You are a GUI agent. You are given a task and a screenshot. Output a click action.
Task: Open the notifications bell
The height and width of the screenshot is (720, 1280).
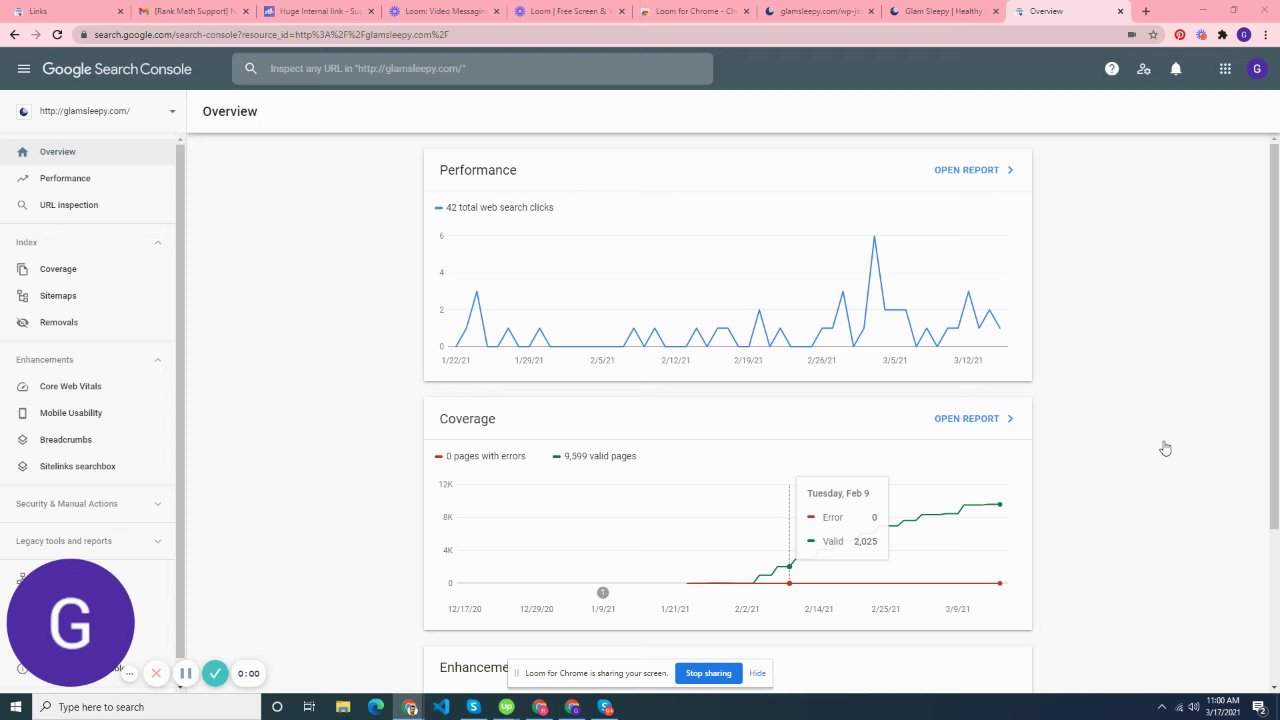coord(1176,69)
